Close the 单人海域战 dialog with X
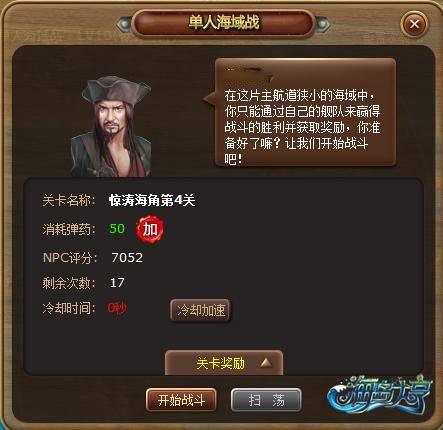The width and height of the screenshot is (443, 430). [414, 24]
